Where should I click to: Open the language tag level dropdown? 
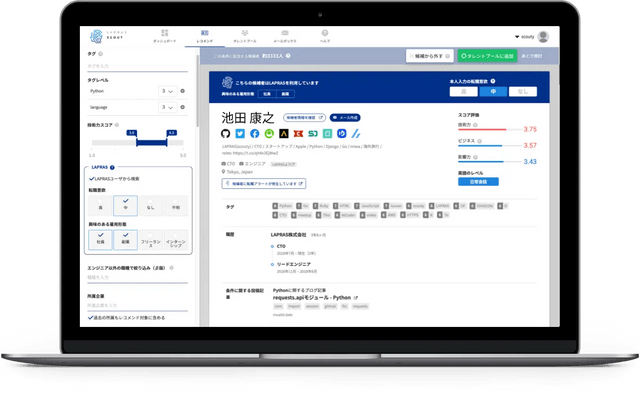(167, 107)
